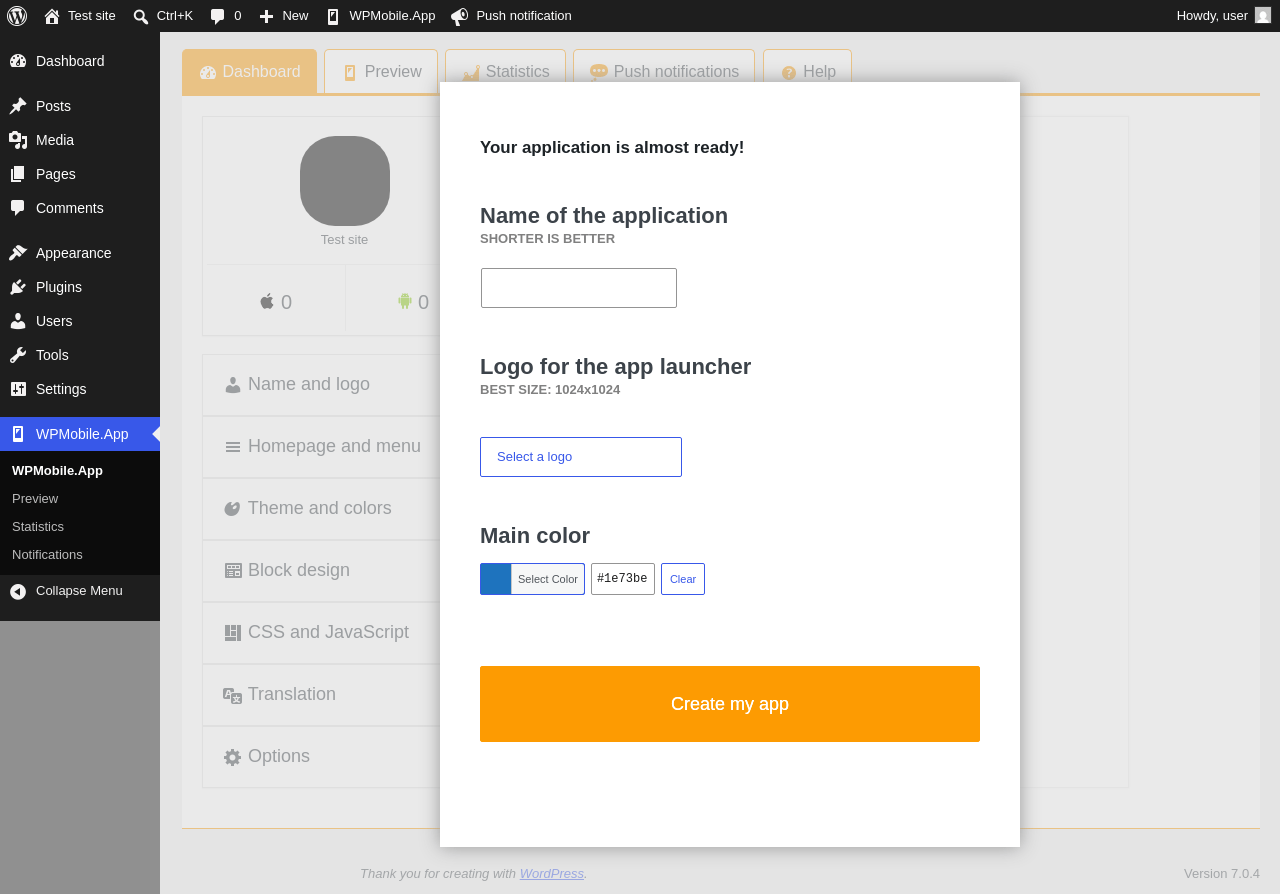Go to Posts in the sidebar
The height and width of the screenshot is (894, 1280).
[x=80, y=106]
